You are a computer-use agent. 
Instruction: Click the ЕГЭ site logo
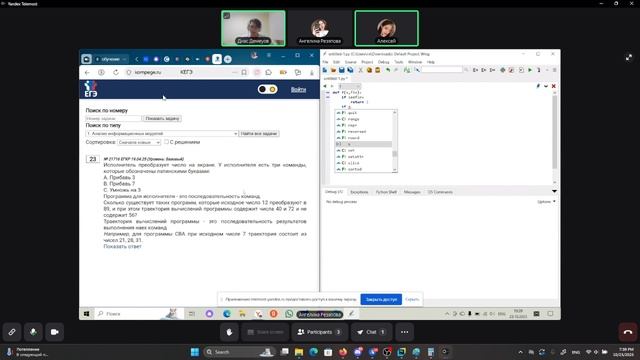click(91, 89)
